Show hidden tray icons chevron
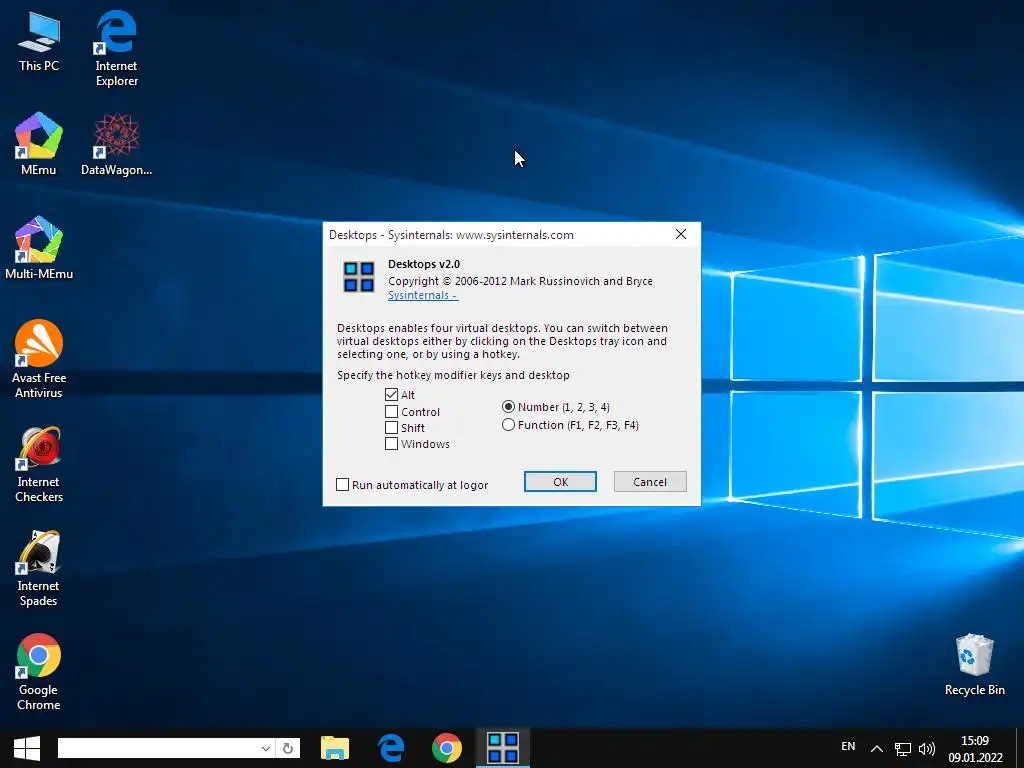Viewport: 1024px width, 768px height. (877, 748)
